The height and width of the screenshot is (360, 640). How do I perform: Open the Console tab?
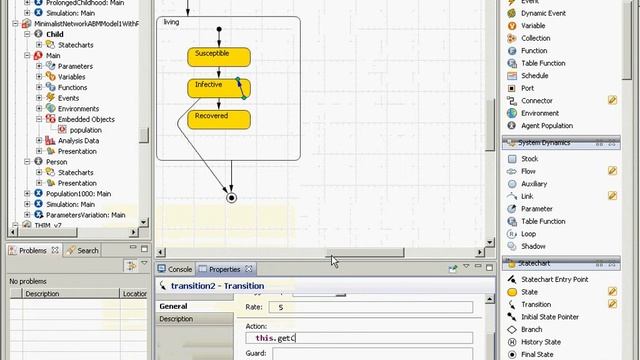(x=175, y=269)
